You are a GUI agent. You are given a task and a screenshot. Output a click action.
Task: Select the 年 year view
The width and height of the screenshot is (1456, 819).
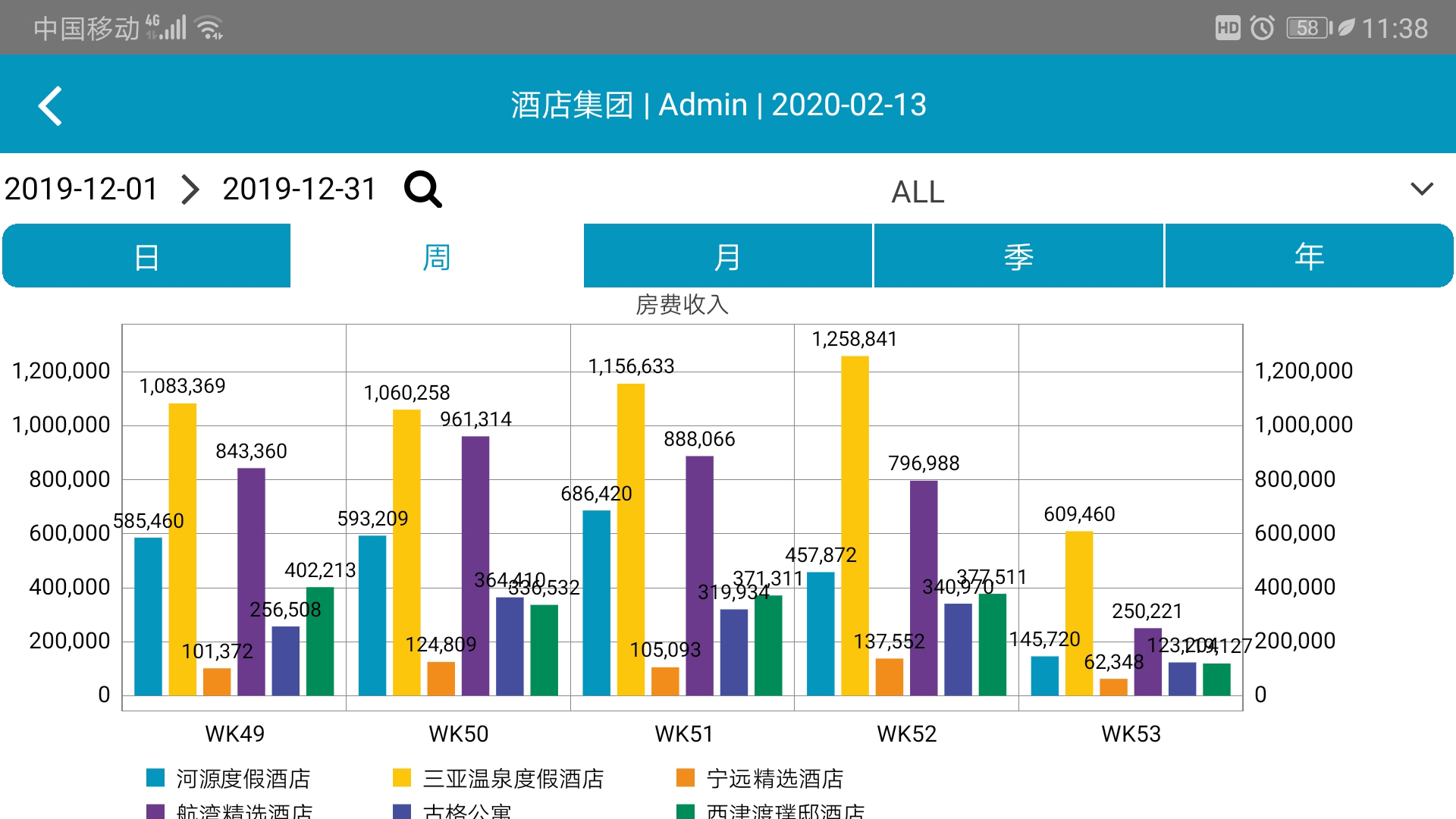[x=1309, y=256]
